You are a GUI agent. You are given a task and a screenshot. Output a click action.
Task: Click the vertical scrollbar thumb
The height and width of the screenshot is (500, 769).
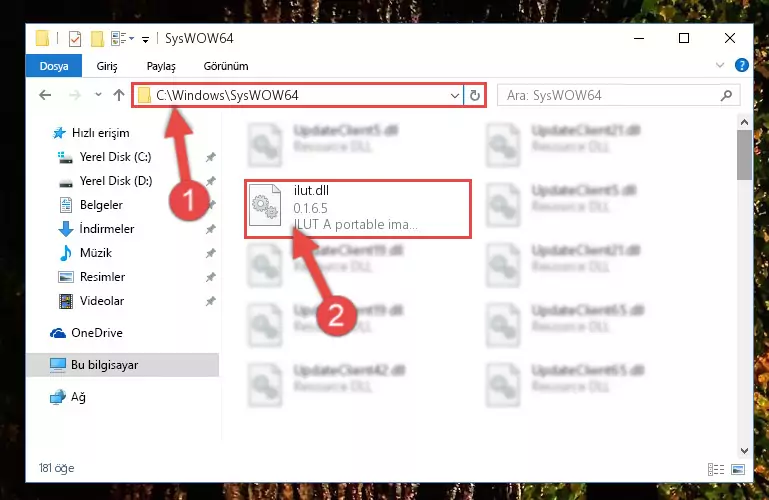pyautogui.click(x=744, y=155)
